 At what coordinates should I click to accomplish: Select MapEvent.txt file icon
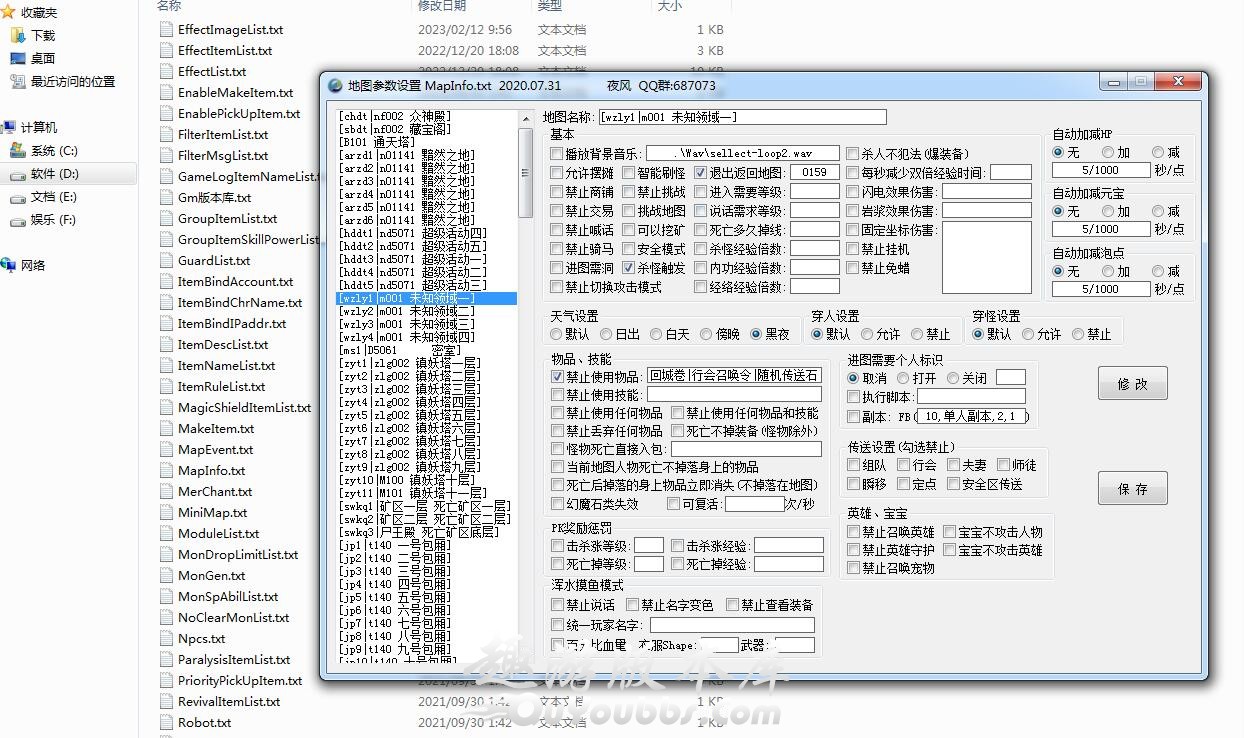click(166, 449)
